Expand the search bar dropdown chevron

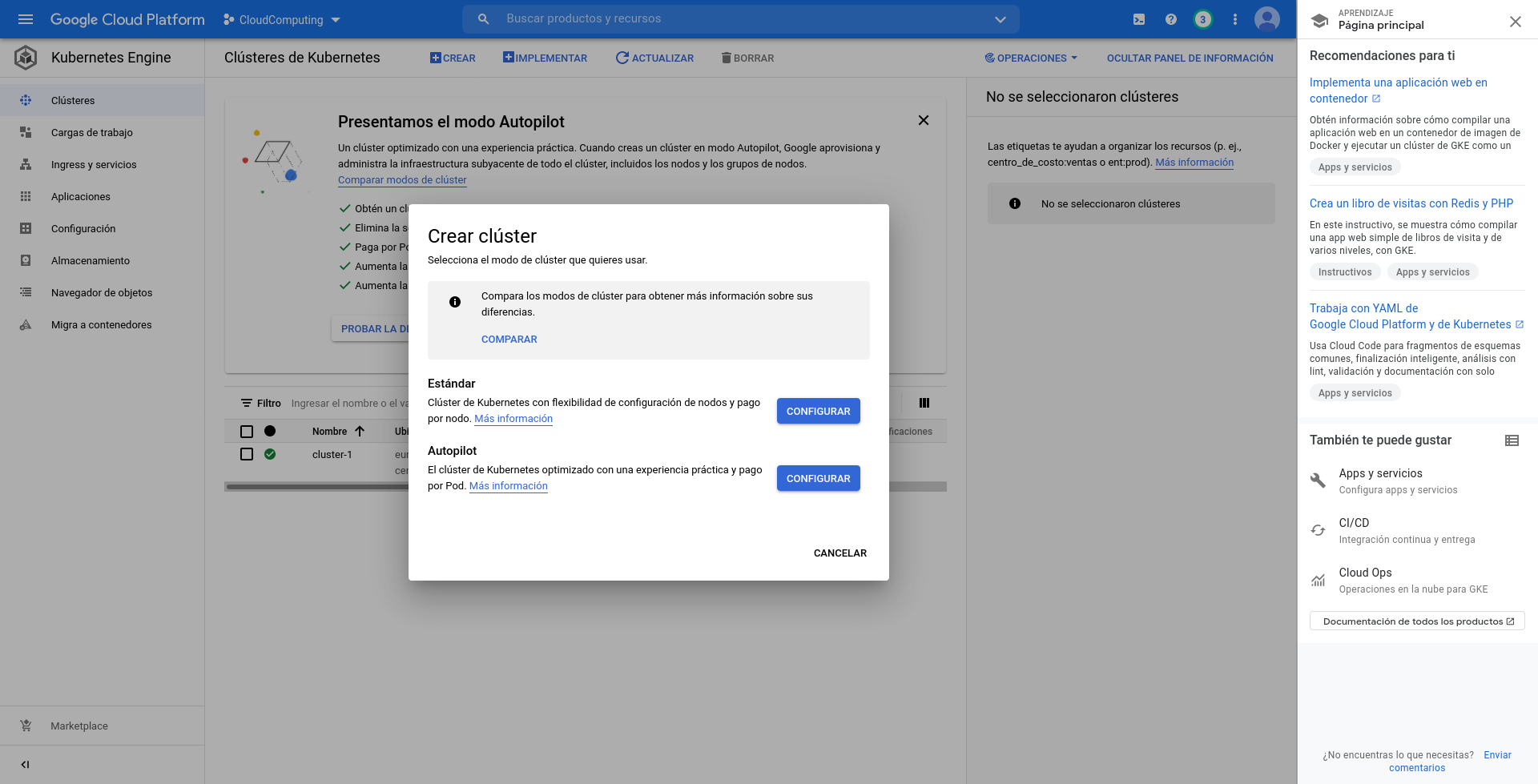pyautogui.click(x=1000, y=19)
